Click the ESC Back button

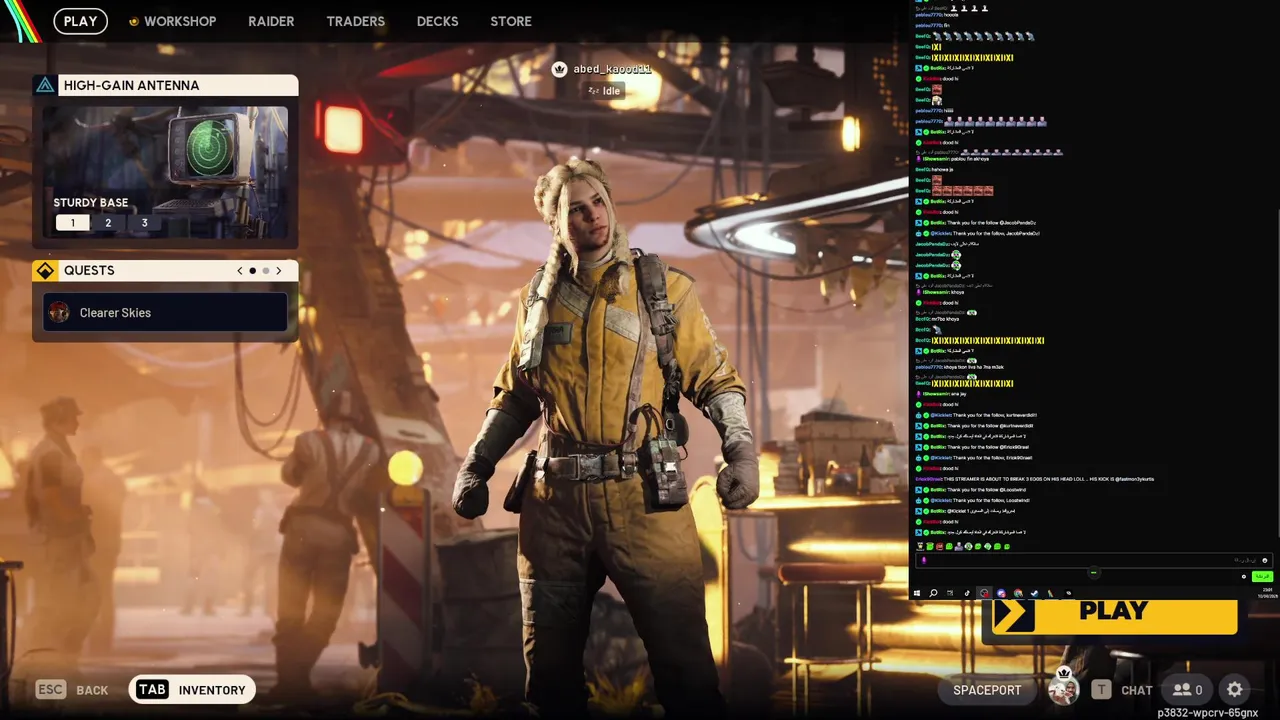tap(72, 690)
